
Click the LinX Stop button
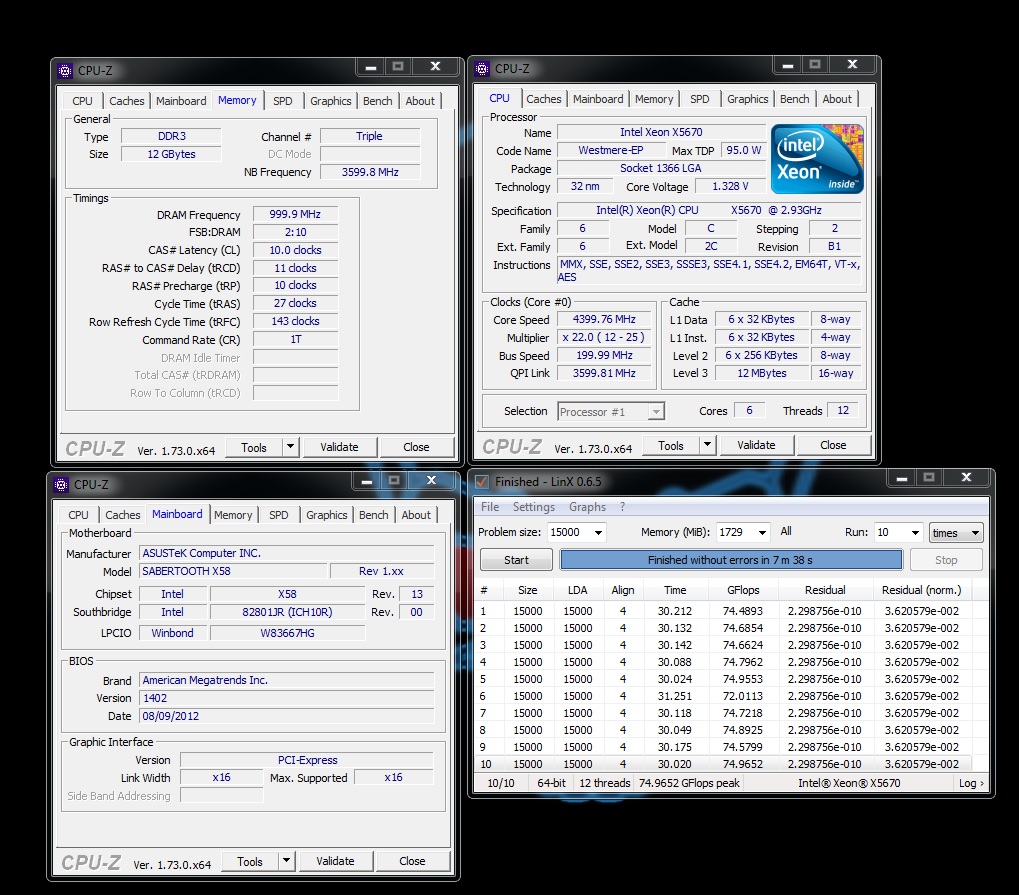pyautogui.click(x=946, y=560)
